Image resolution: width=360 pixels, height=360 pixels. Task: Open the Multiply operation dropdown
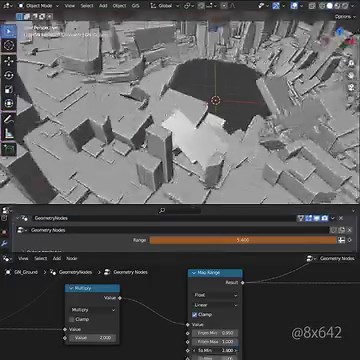coord(93,310)
